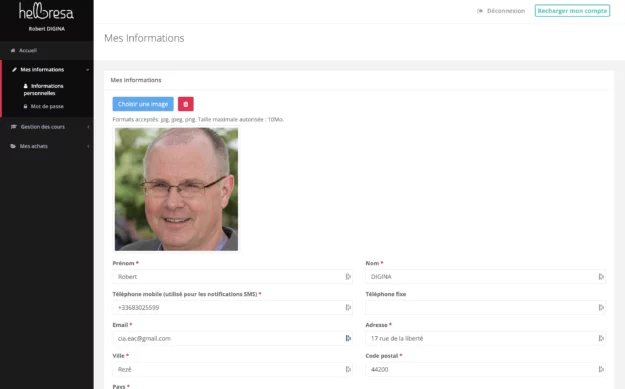
Task: Click the profile photo thumbnail
Action: 176,189
